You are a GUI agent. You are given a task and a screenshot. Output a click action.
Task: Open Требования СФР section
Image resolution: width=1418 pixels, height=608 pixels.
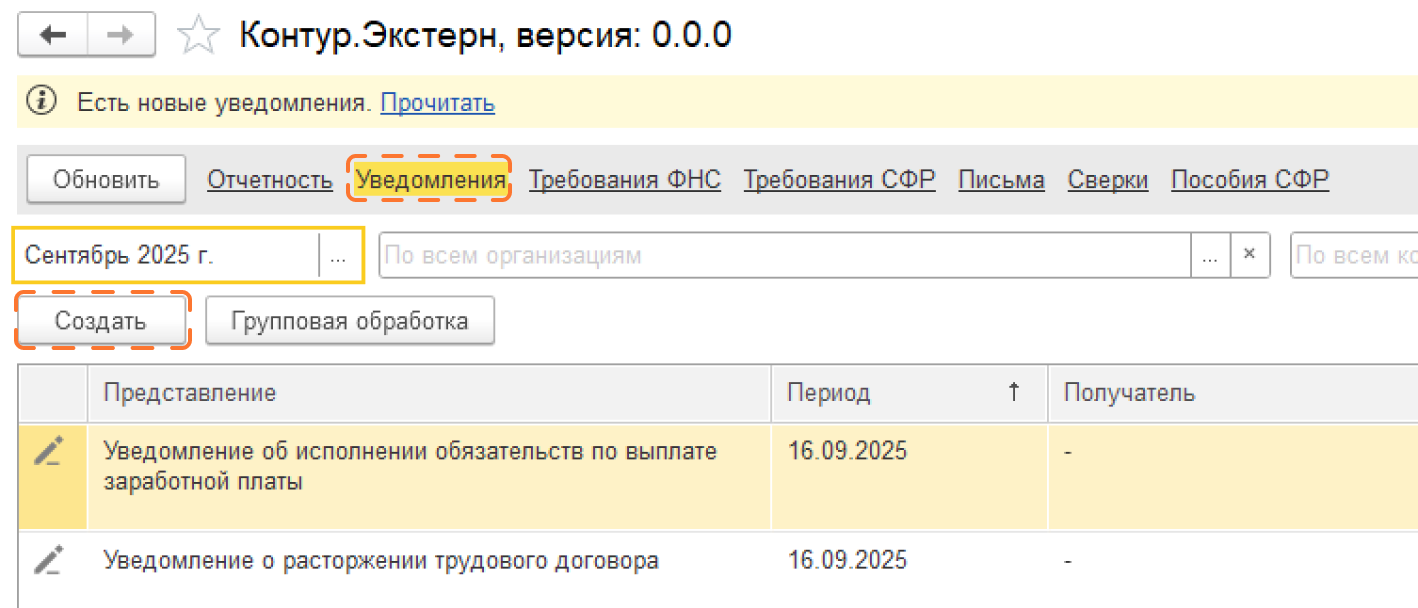[x=839, y=180]
